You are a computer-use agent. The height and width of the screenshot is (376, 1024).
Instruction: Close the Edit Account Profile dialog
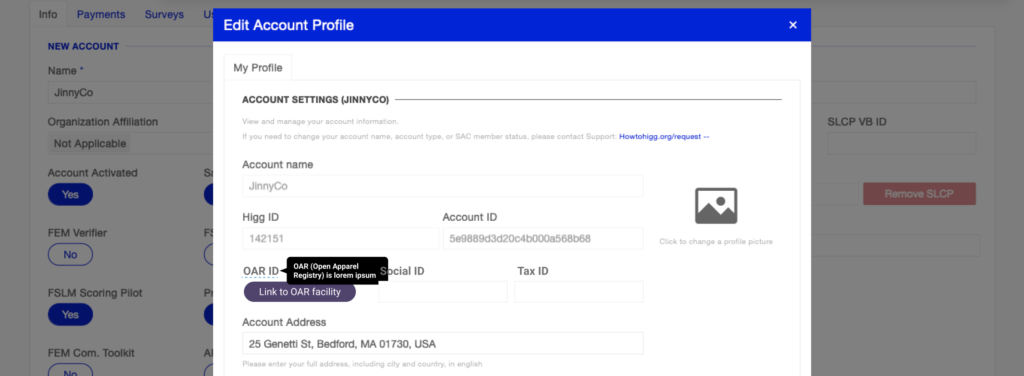(x=793, y=25)
